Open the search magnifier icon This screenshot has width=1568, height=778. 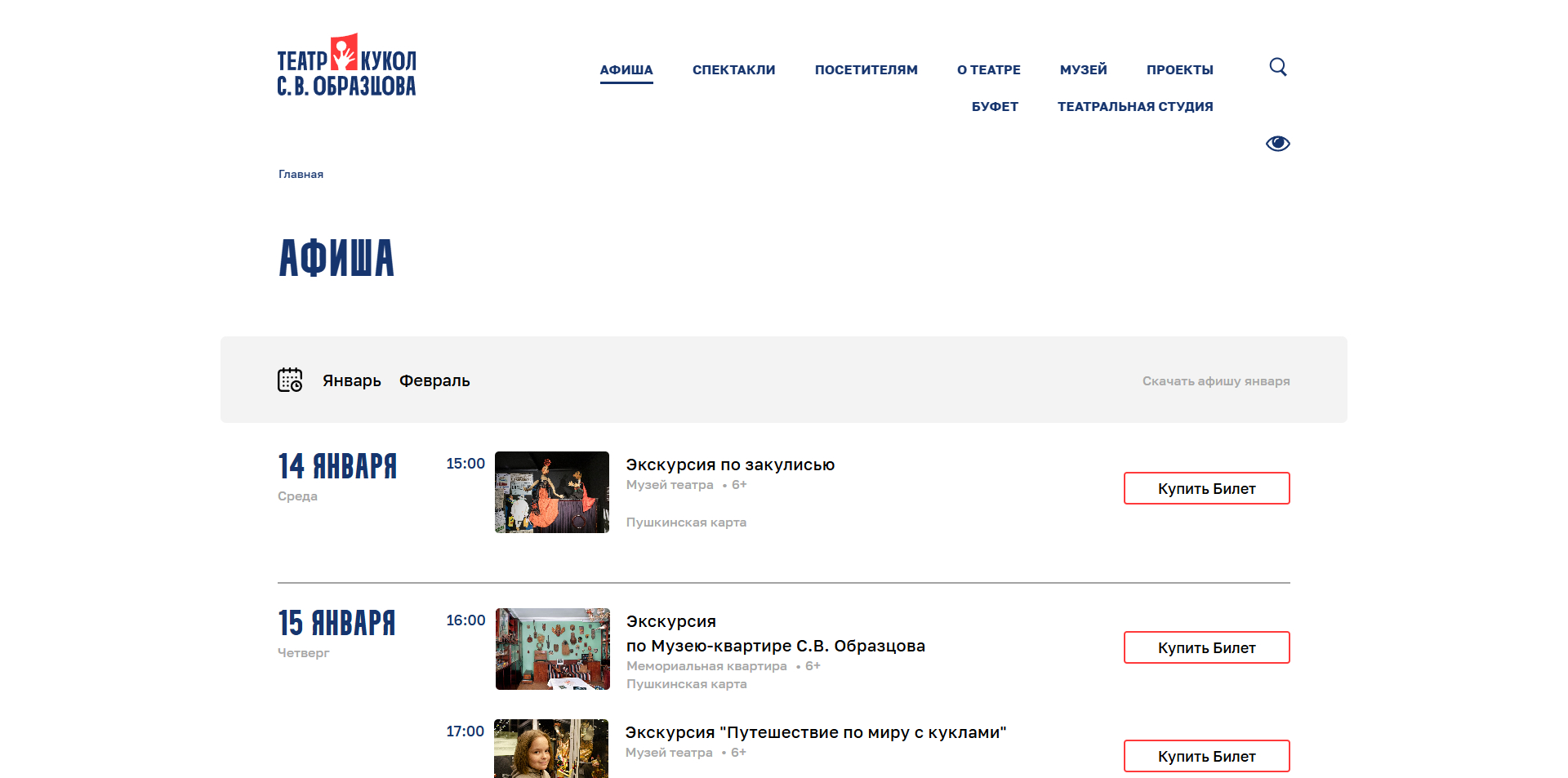[1277, 67]
